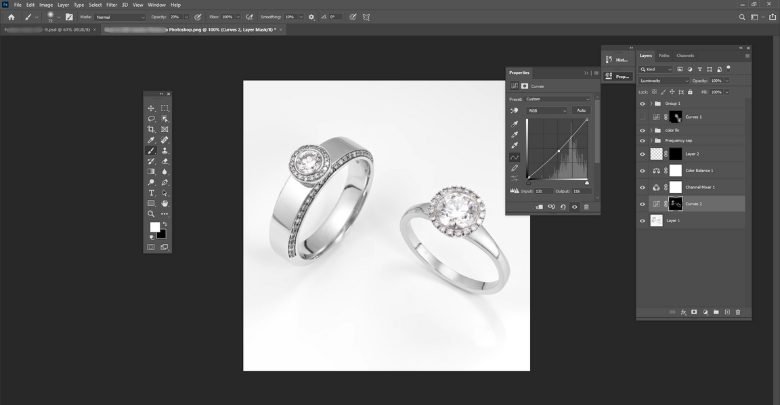Expand the Frequency sep group

(x=651, y=141)
